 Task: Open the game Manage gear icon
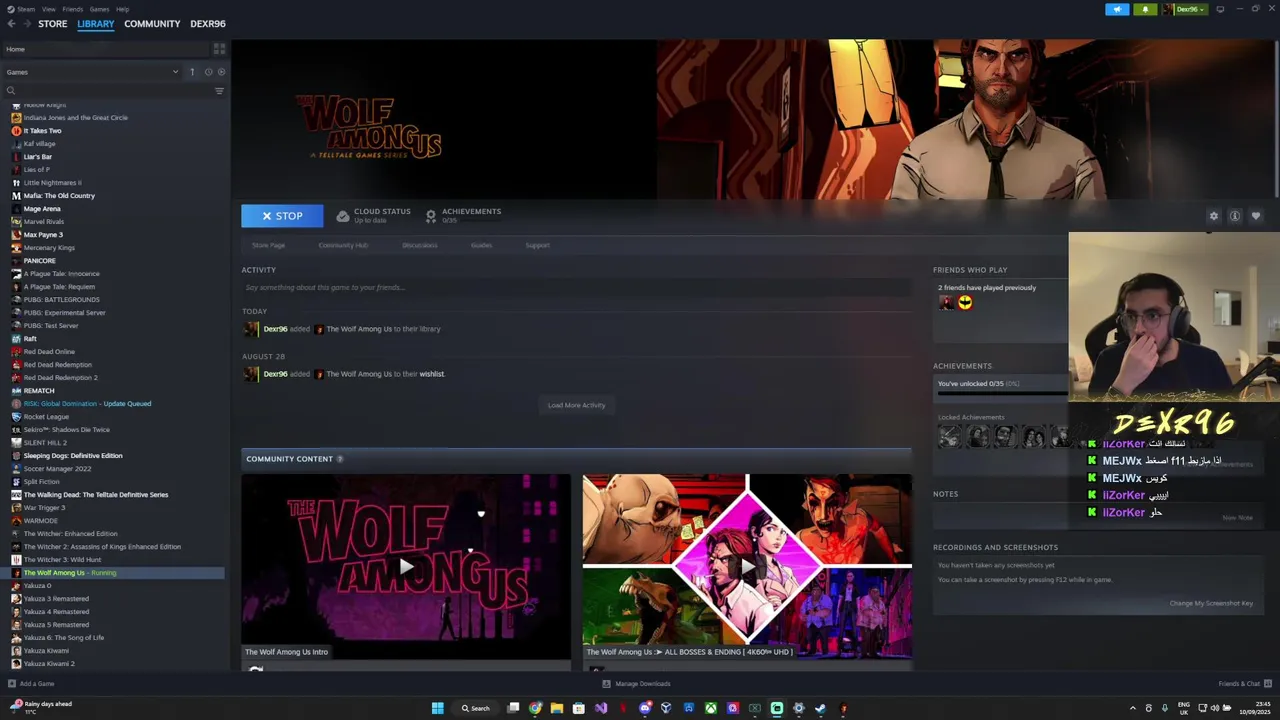[1214, 216]
